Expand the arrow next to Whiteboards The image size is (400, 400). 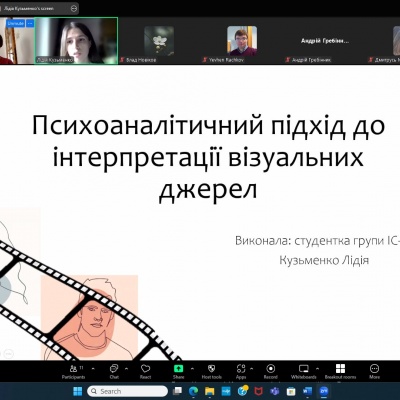[317, 369]
